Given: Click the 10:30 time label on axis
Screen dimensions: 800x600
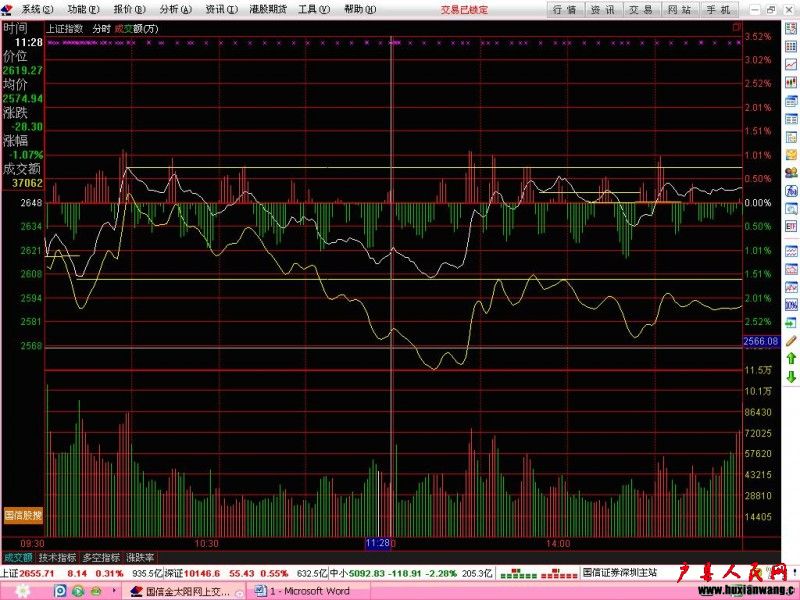Looking at the screenshot, I should pyautogui.click(x=207, y=544).
